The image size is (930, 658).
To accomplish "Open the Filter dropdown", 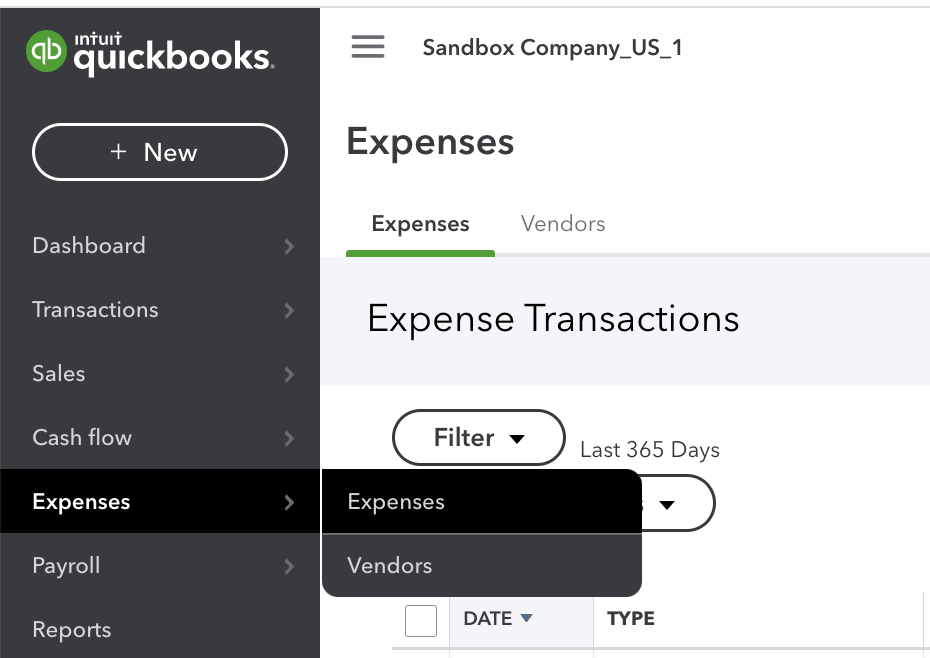I will [x=478, y=438].
